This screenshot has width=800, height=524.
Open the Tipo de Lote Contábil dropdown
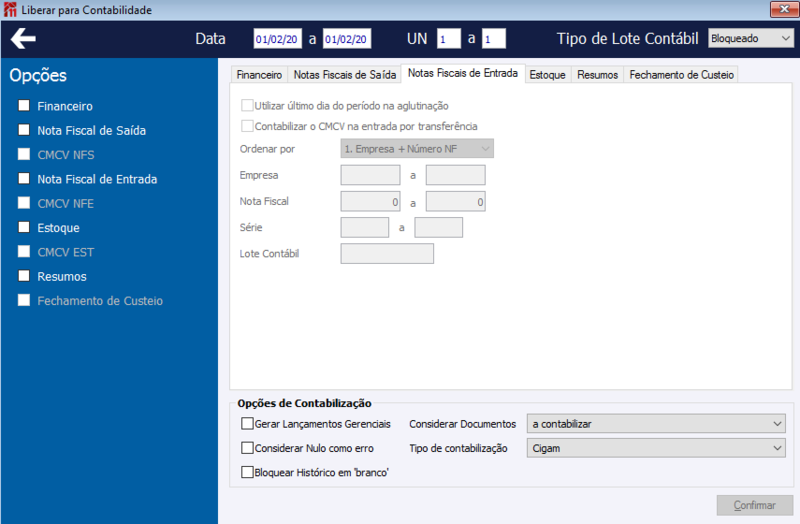pyautogui.click(x=751, y=38)
